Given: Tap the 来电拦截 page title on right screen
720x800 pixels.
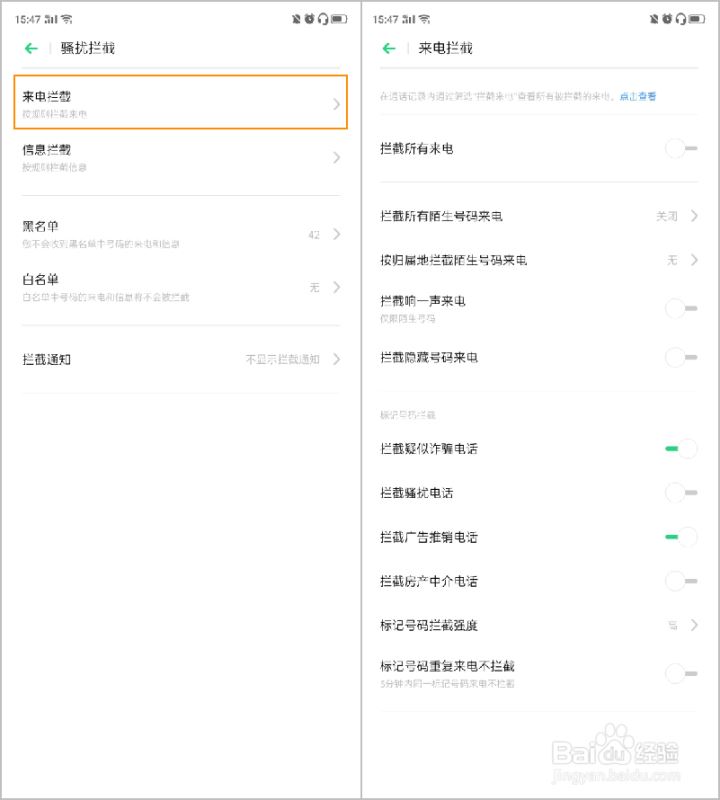Looking at the screenshot, I should 445,48.
